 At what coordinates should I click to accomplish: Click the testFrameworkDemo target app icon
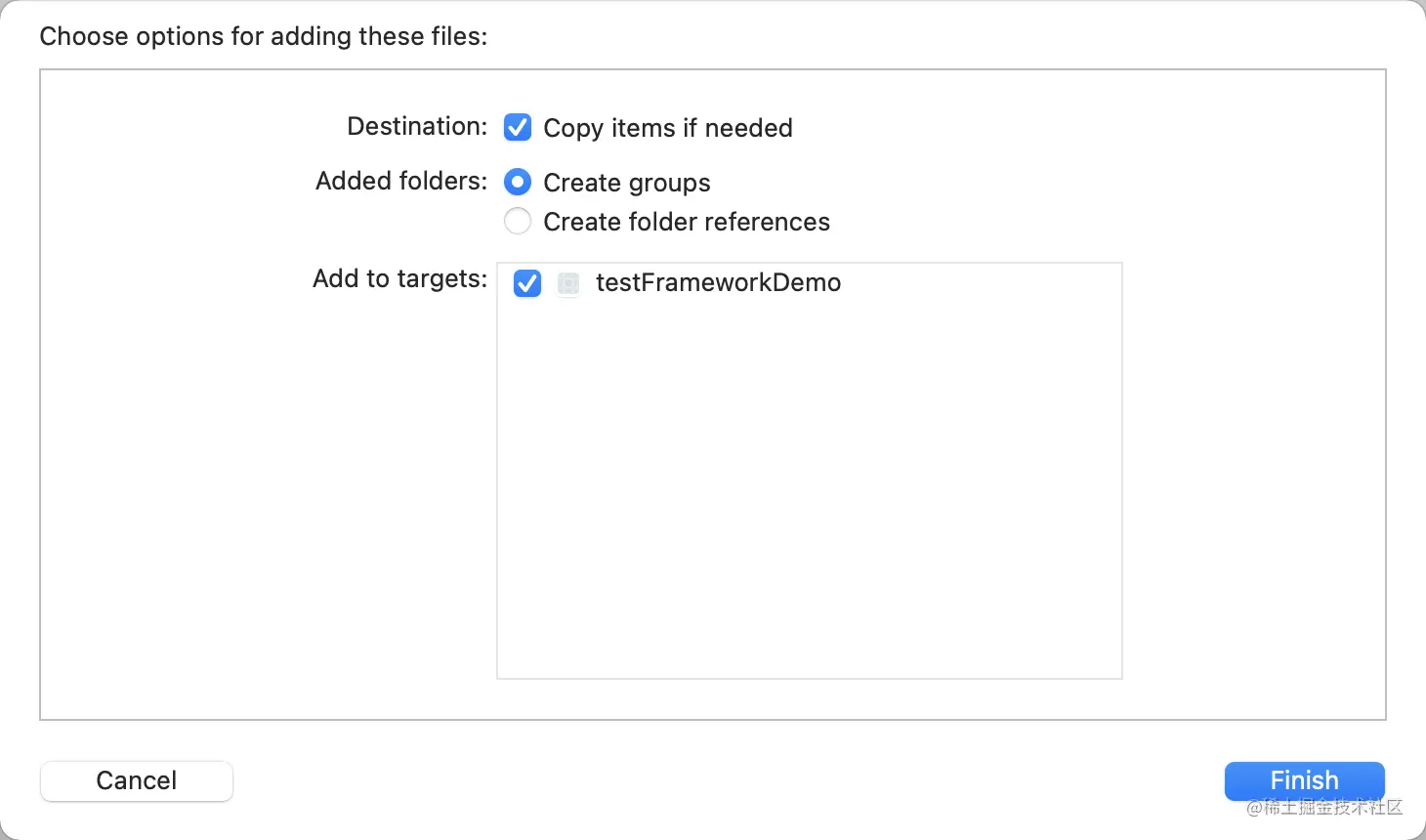coord(568,283)
